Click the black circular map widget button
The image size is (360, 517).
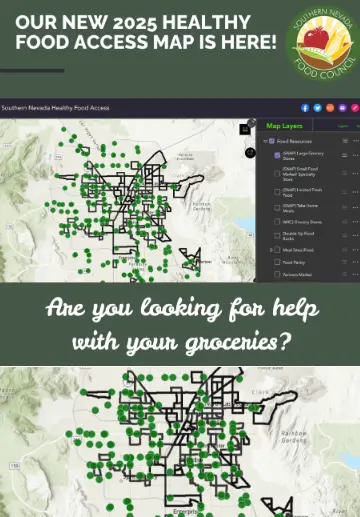(x=250, y=153)
